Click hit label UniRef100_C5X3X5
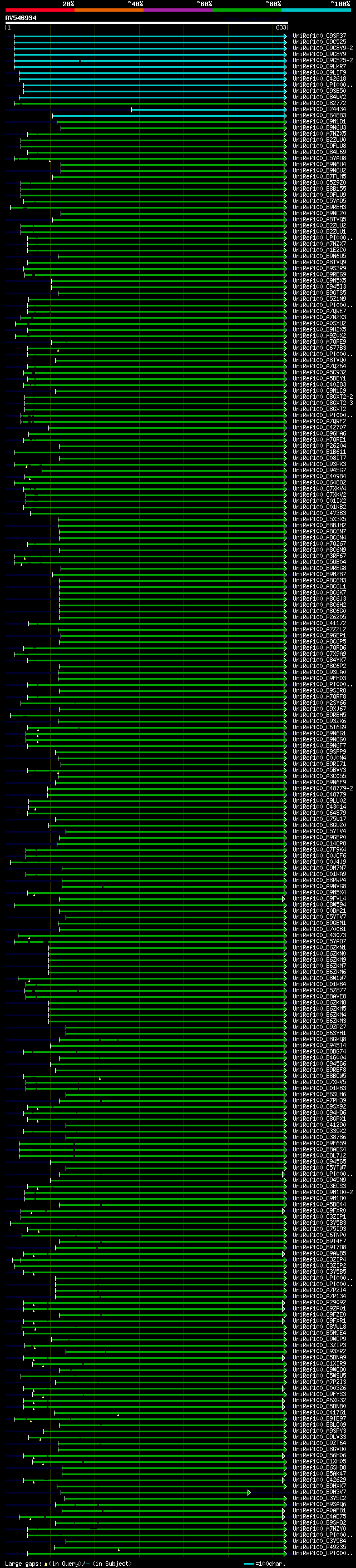Viewport: 356px width, 1568px height. 319,519
